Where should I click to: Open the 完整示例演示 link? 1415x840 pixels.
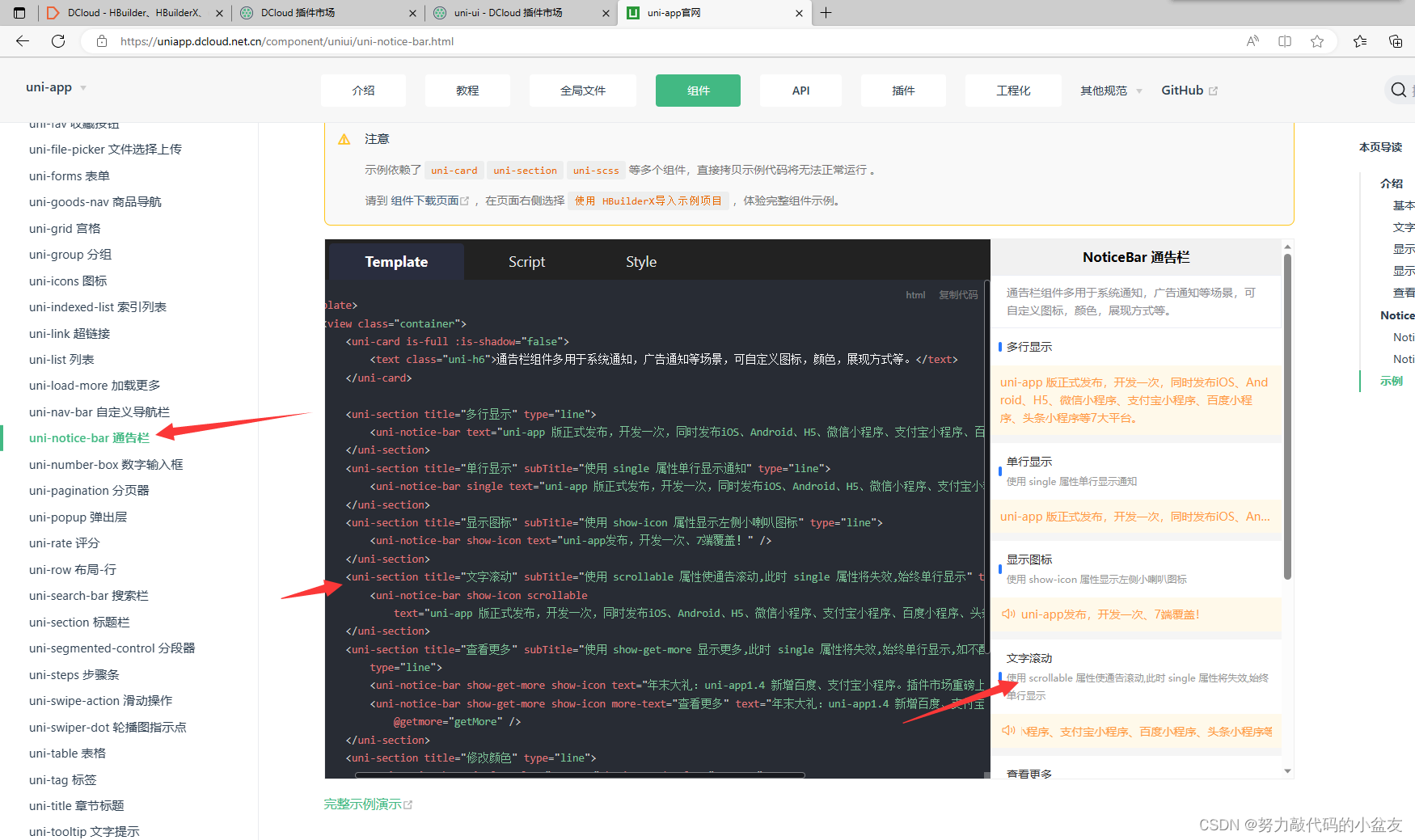(x=368, y=804)
